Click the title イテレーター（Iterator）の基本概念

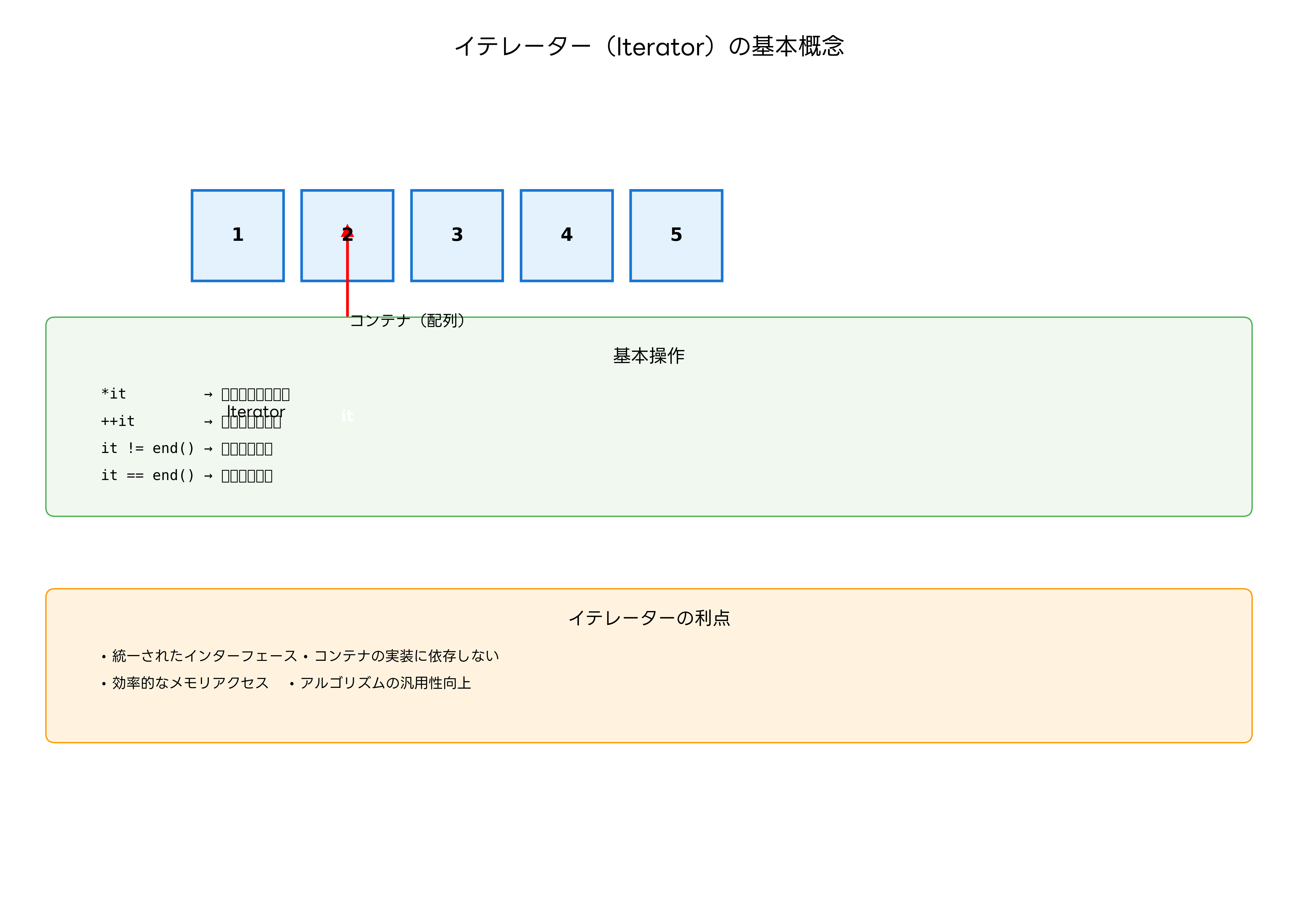click(x=649, y=46)
